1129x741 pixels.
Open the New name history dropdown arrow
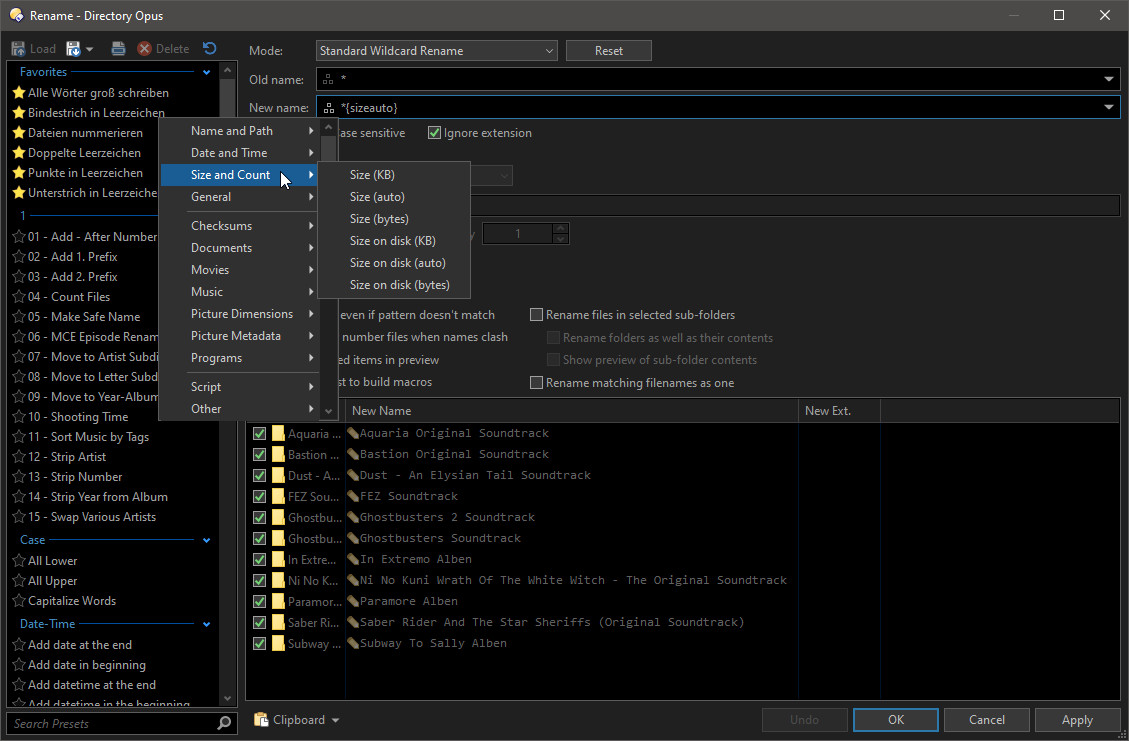coord(1109,108)
